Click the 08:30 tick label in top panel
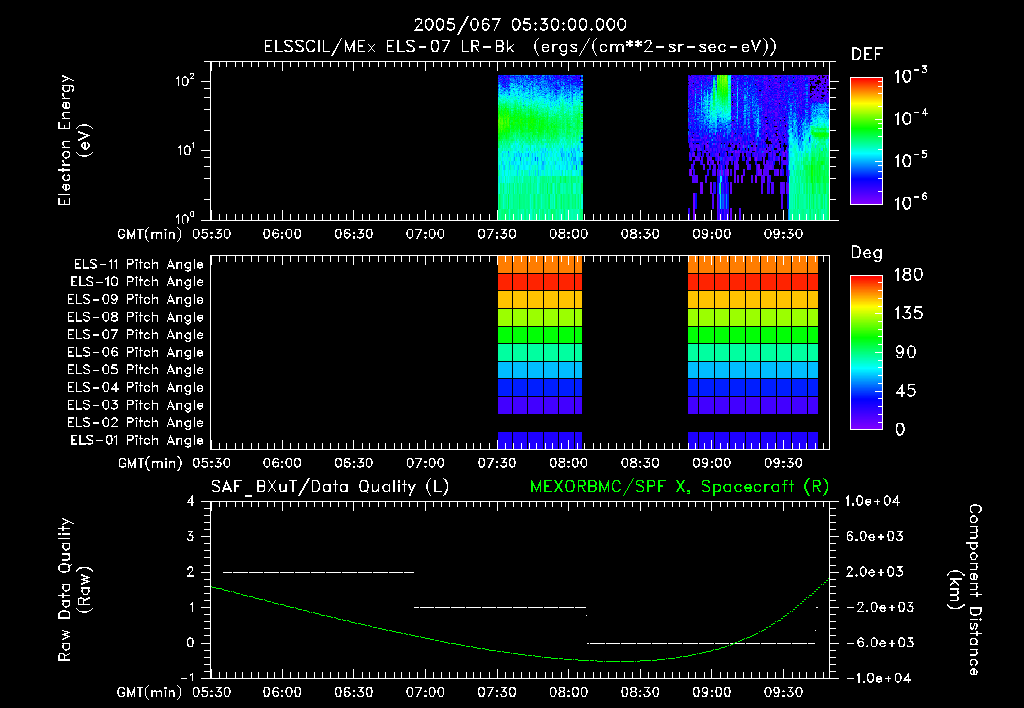Viewport: 1024px width, 708px height. coord(640,234)
